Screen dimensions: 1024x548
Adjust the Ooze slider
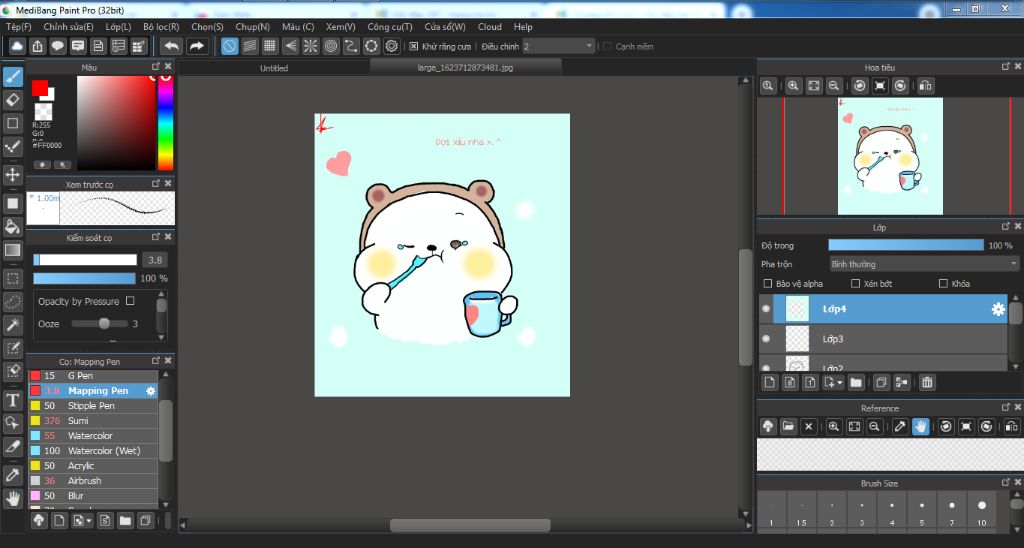click(x=99, y=323)
